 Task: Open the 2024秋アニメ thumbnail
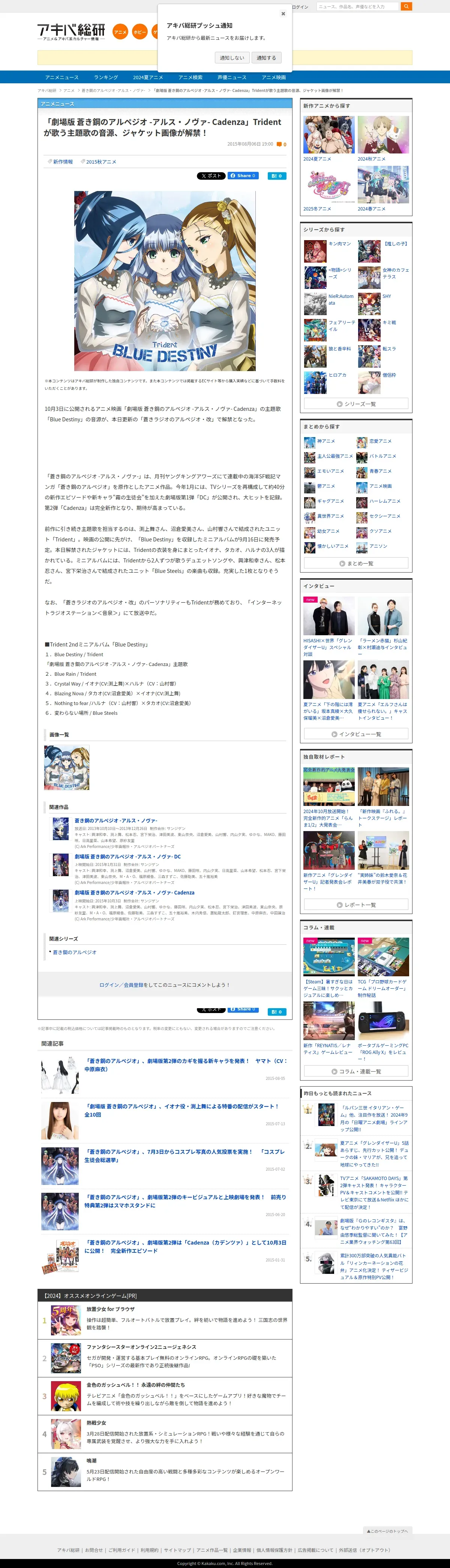383,135
